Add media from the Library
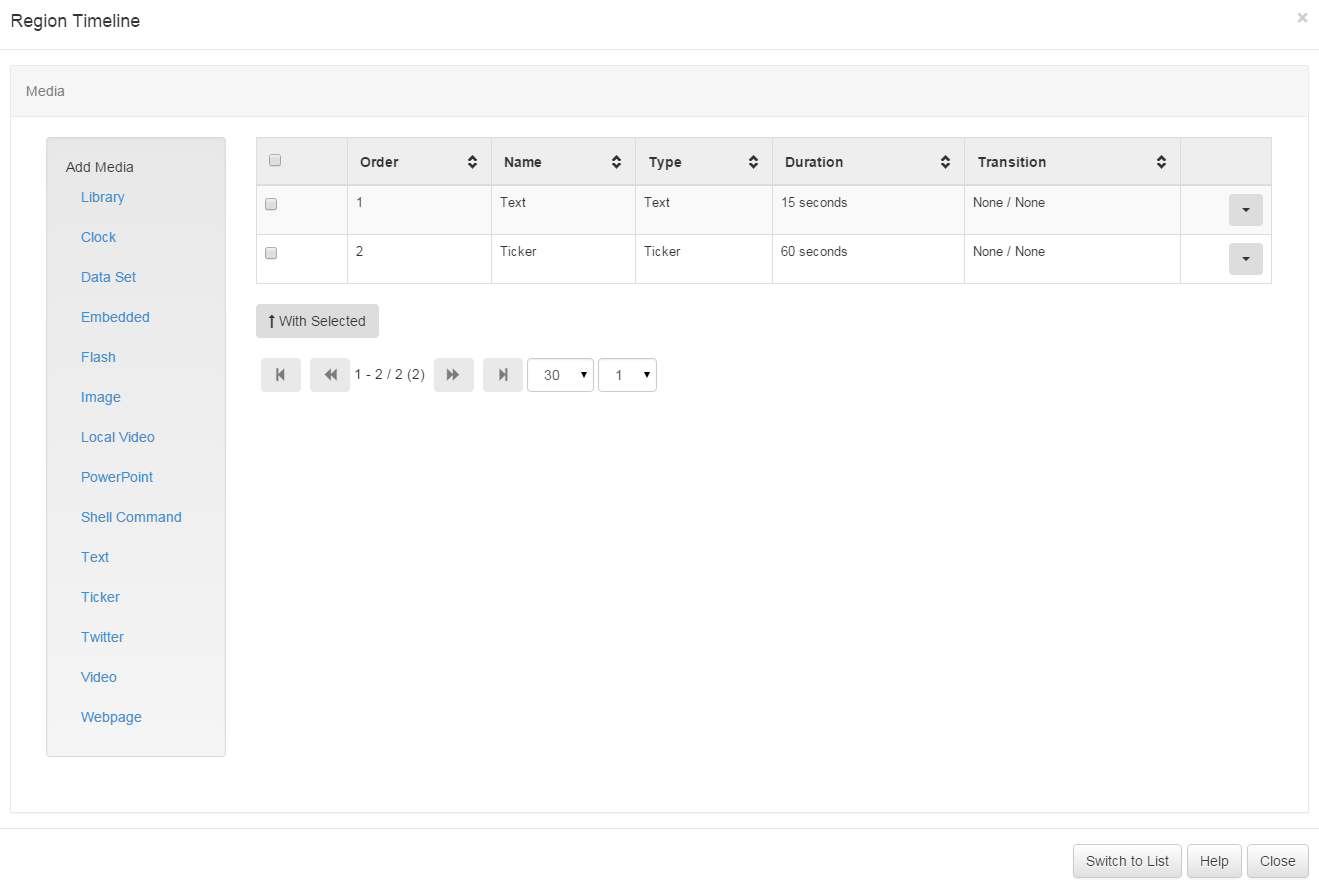1319x887 pixels. pyautogui.click(x=103, y=197)
